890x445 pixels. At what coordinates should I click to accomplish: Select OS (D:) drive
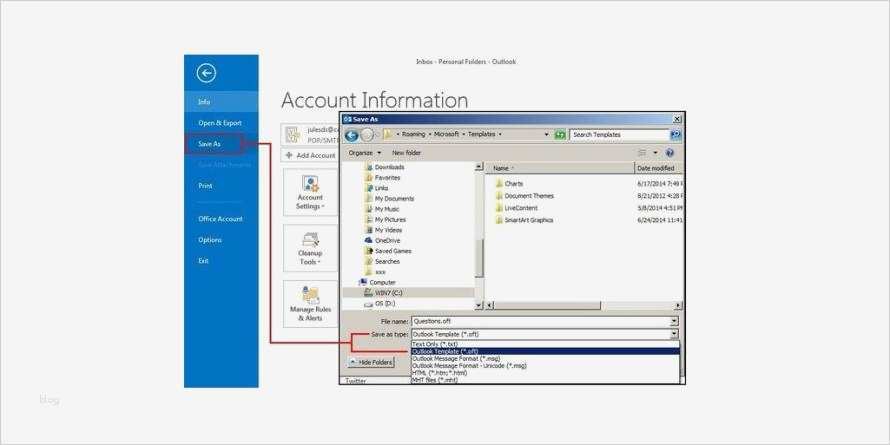[384, 304]
